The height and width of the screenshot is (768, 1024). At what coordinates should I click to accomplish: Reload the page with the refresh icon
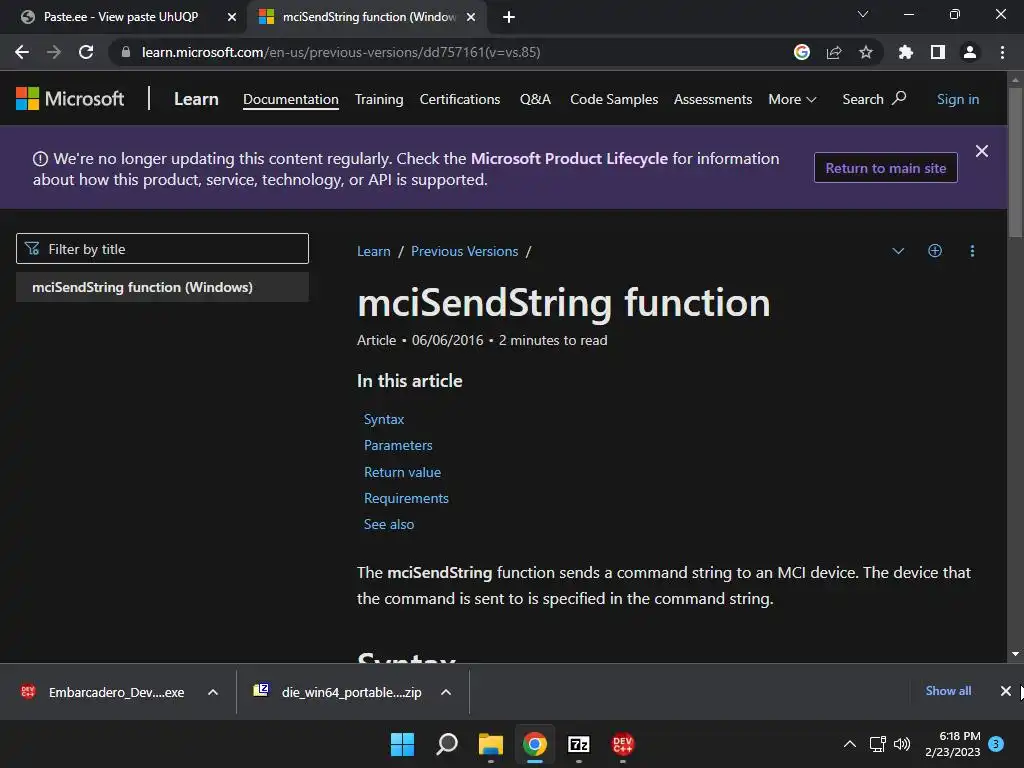coord(86,52)
